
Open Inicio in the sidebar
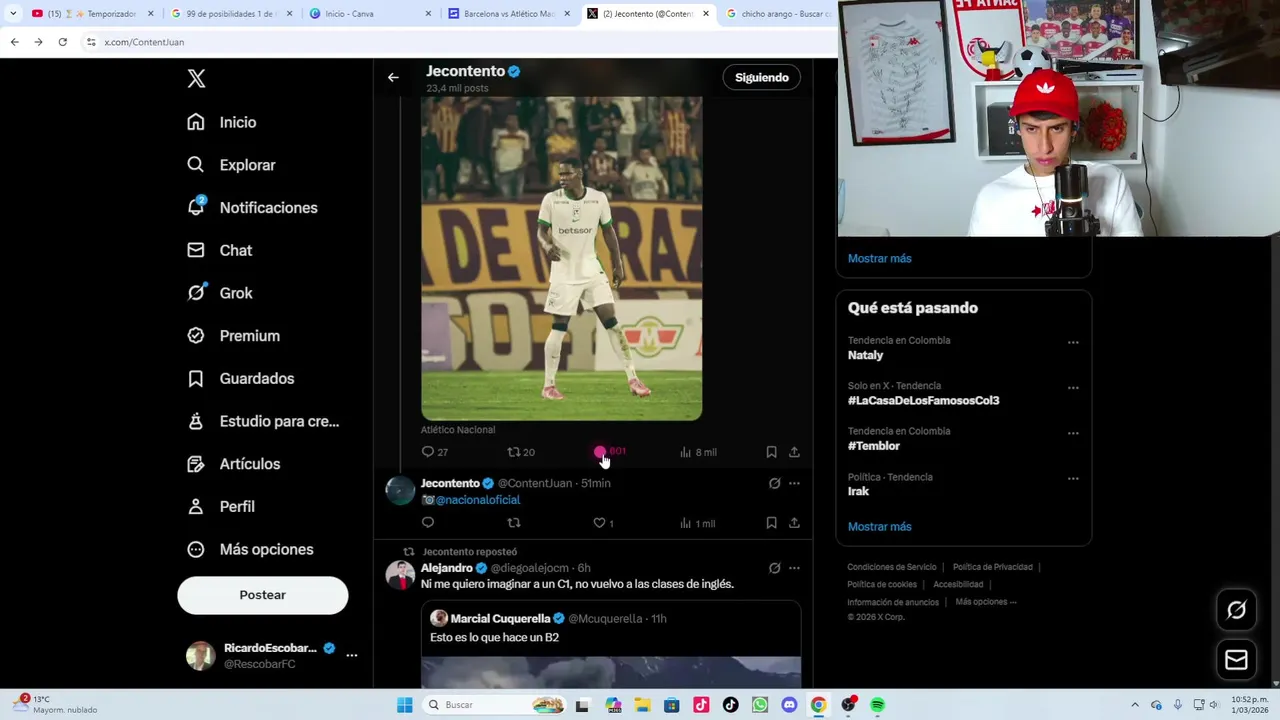221,122
